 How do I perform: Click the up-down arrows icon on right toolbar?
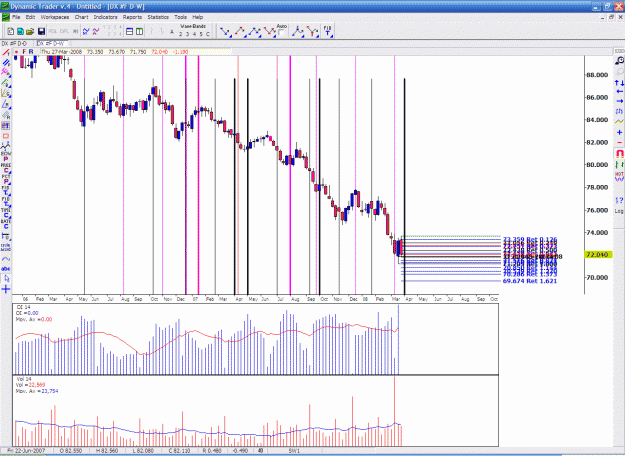619,83
